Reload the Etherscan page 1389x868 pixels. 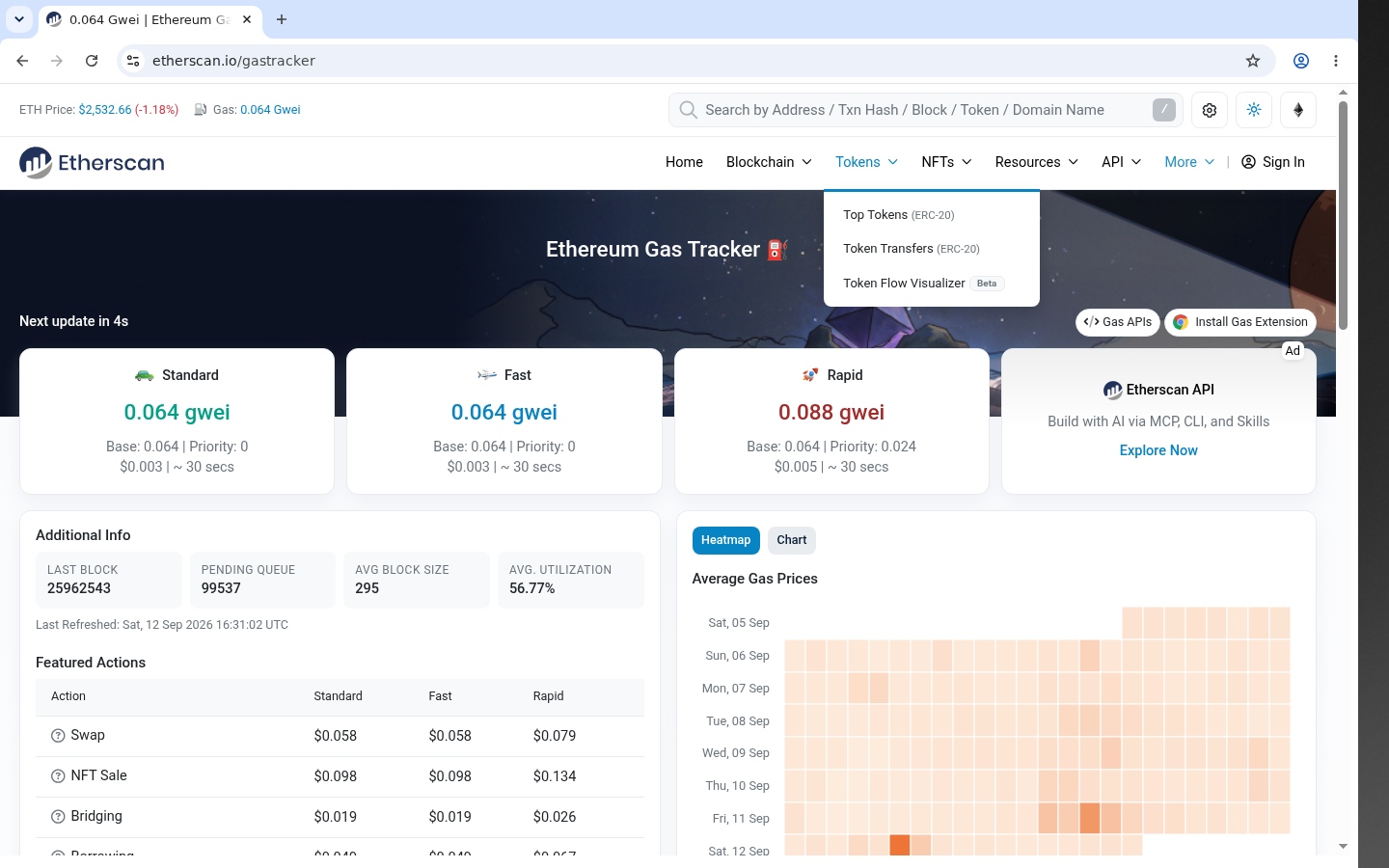[92, 61]
